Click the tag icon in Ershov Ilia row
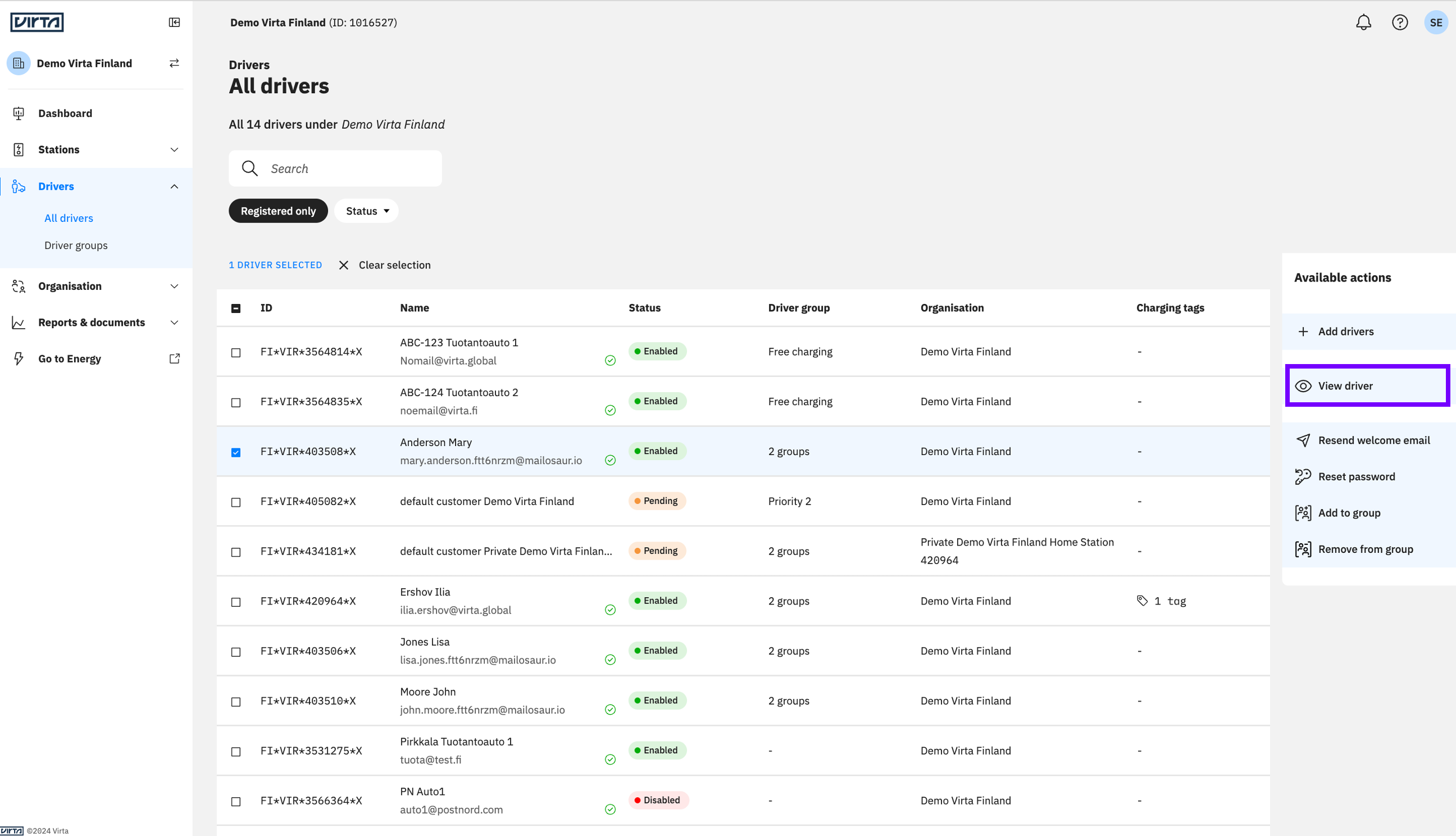The image size is (1456, 836). coord(1142,601)
